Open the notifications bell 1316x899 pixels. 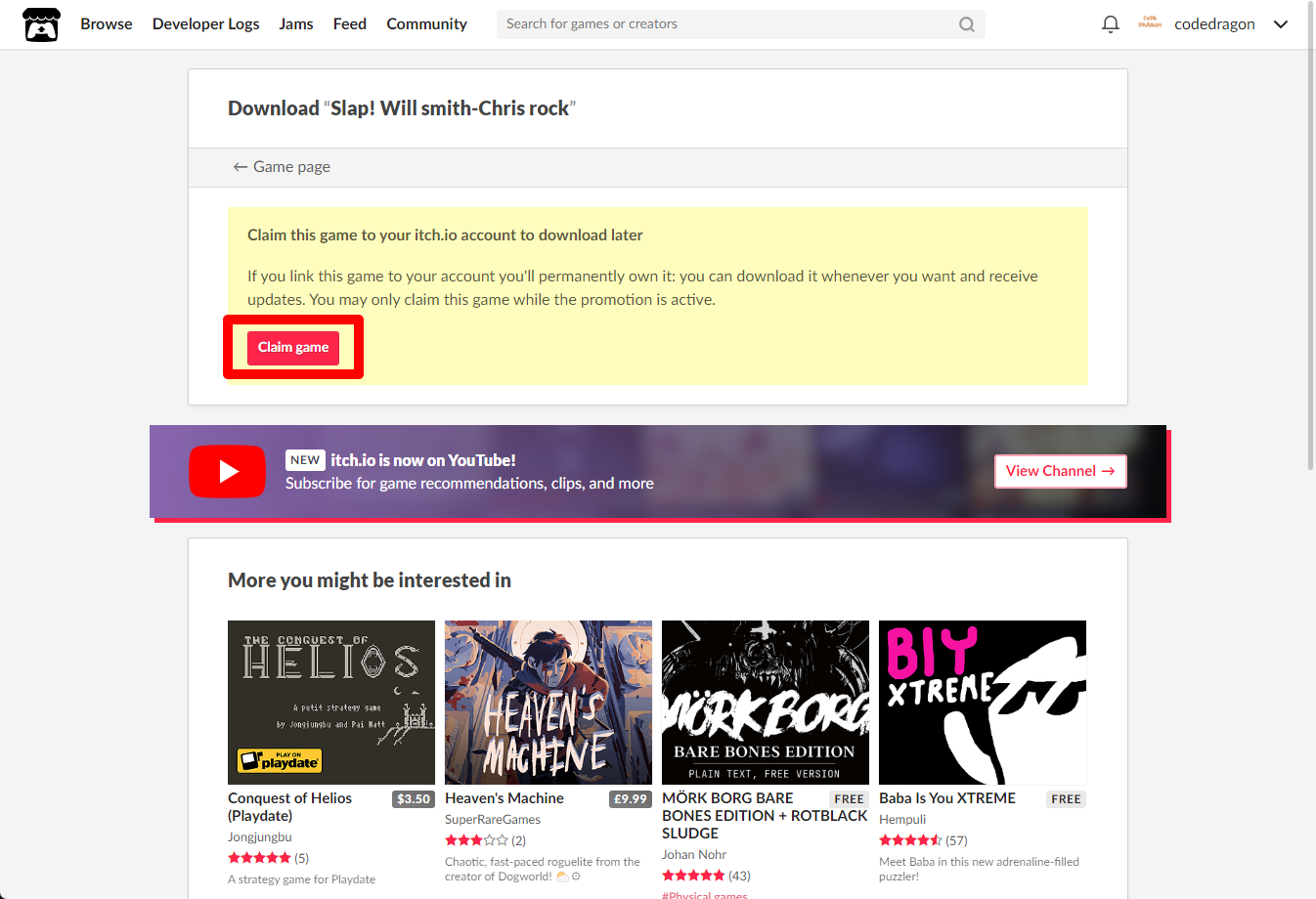pos(1111,24)
